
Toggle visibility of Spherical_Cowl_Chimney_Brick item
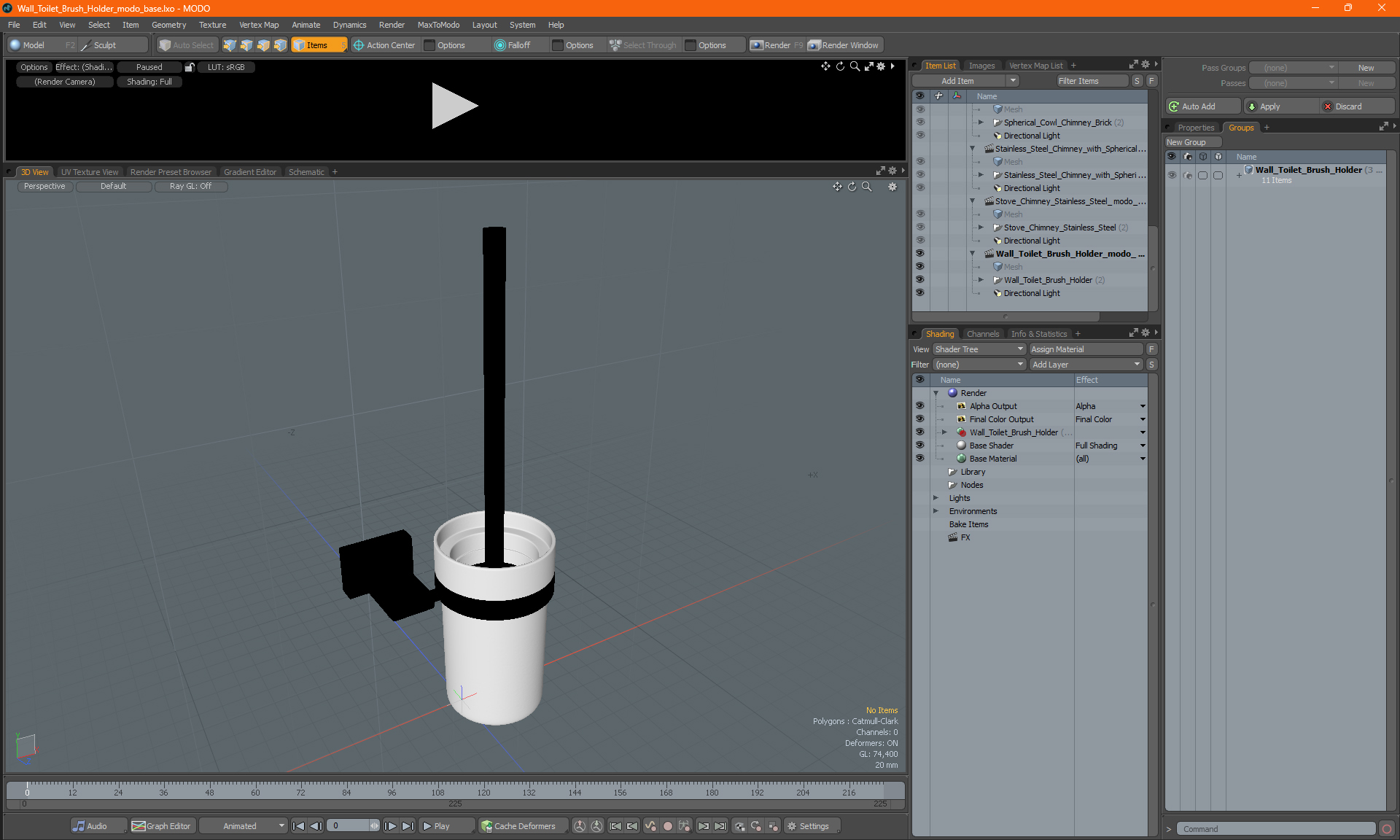[919, 122]
